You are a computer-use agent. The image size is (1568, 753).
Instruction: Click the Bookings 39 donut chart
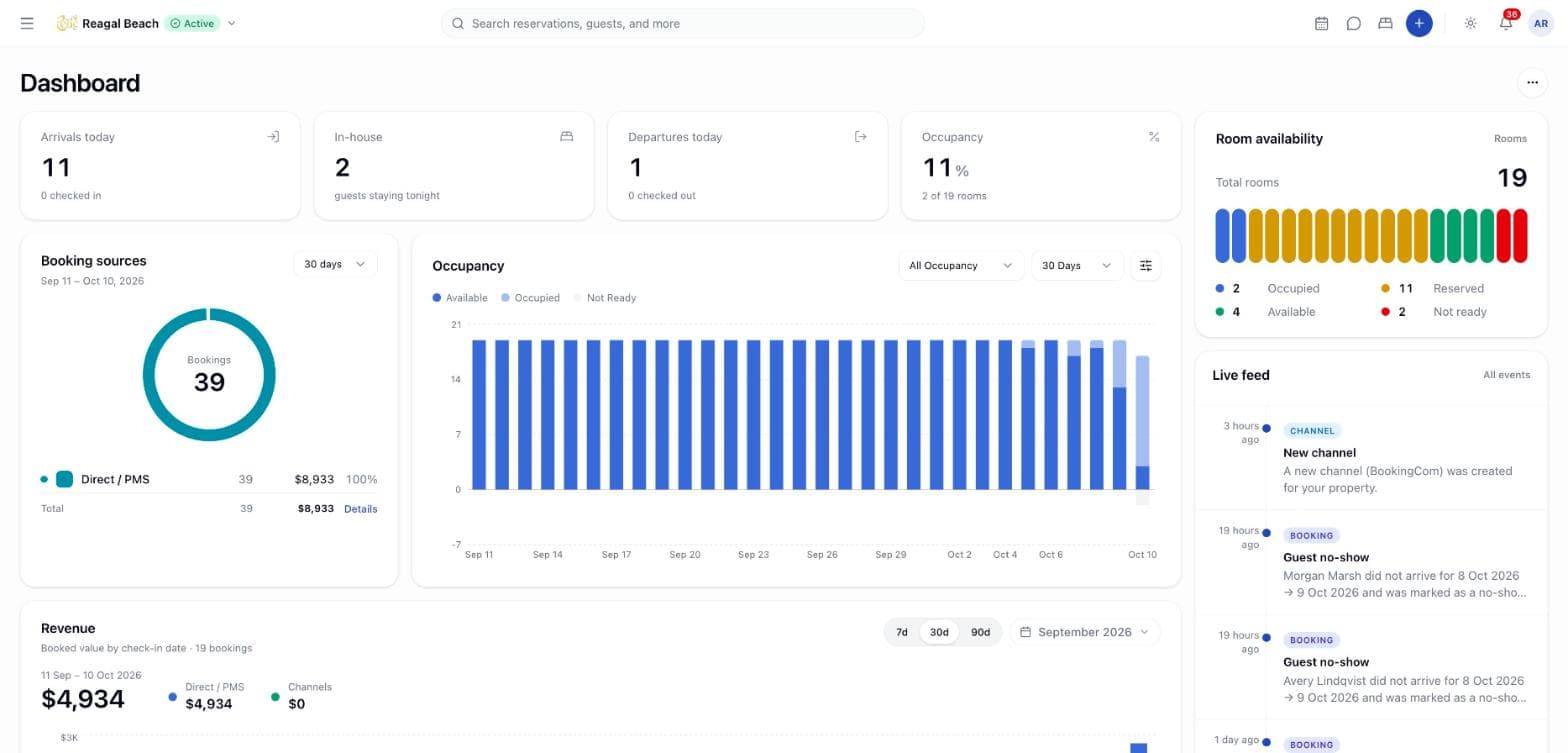click(209, 374)
